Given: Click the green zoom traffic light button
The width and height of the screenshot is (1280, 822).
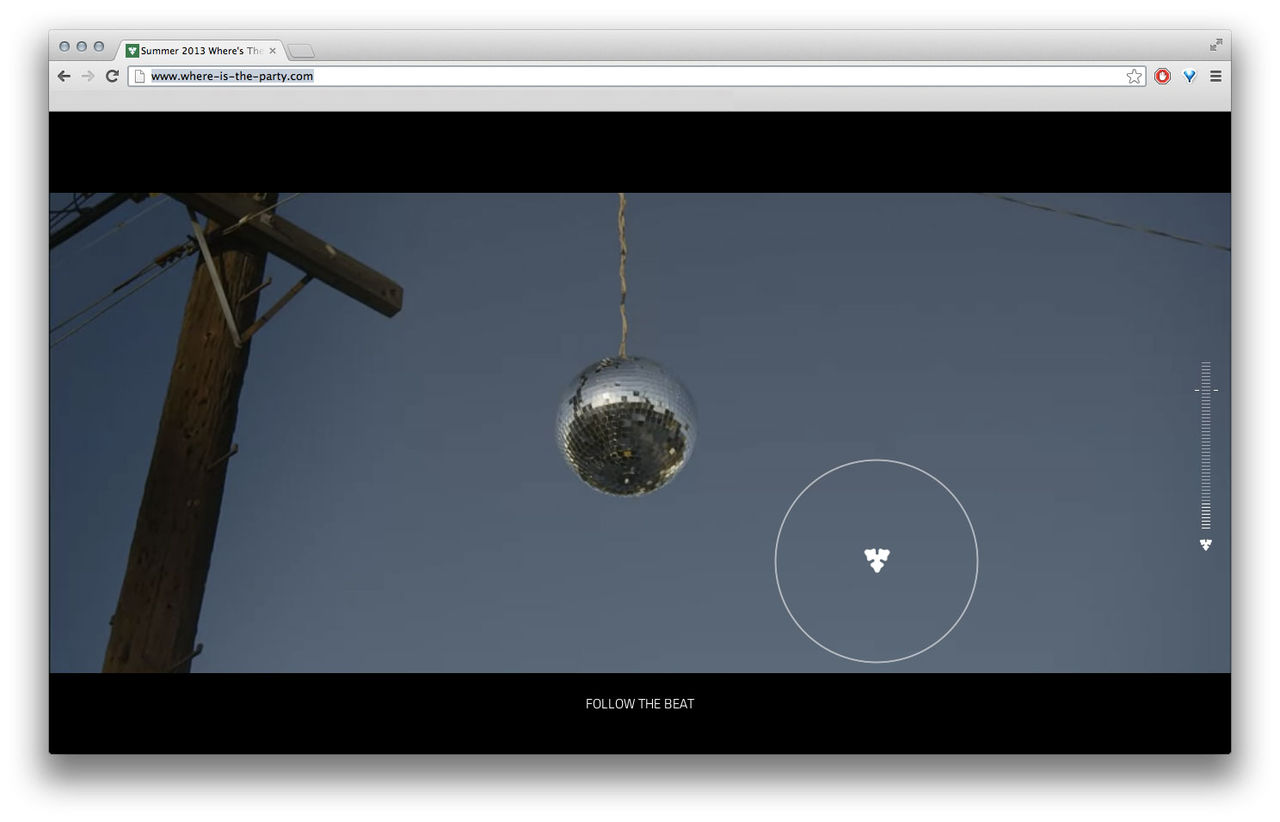Looking at the screenshot, I should point(97,46).
